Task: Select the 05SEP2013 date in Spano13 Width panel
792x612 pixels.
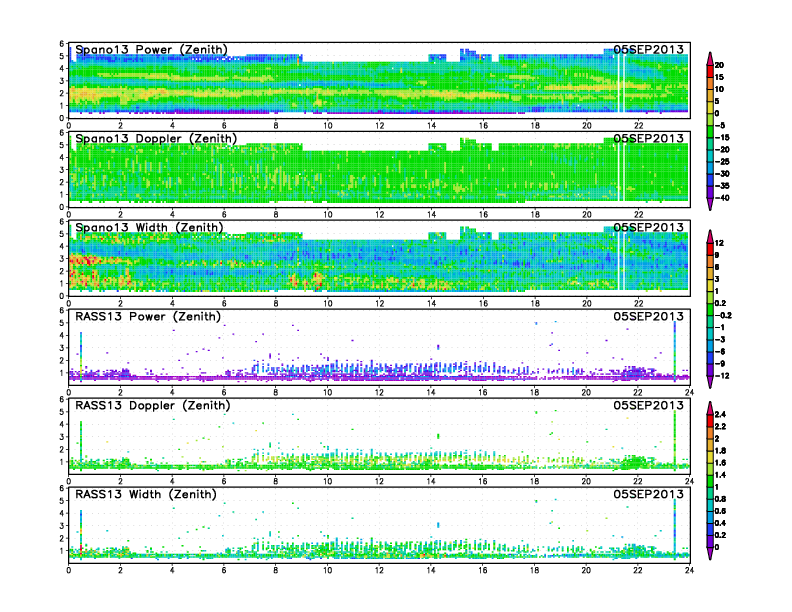Action: [649, 227]
